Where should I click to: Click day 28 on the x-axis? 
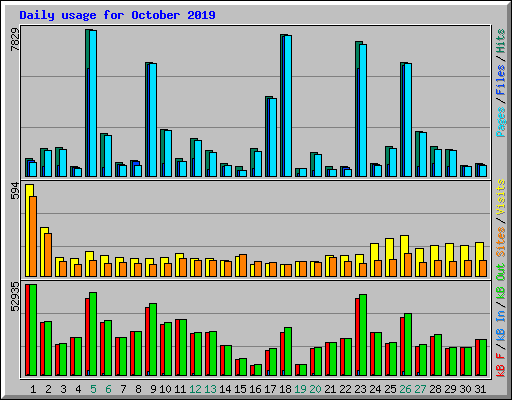tap(435, 389)
